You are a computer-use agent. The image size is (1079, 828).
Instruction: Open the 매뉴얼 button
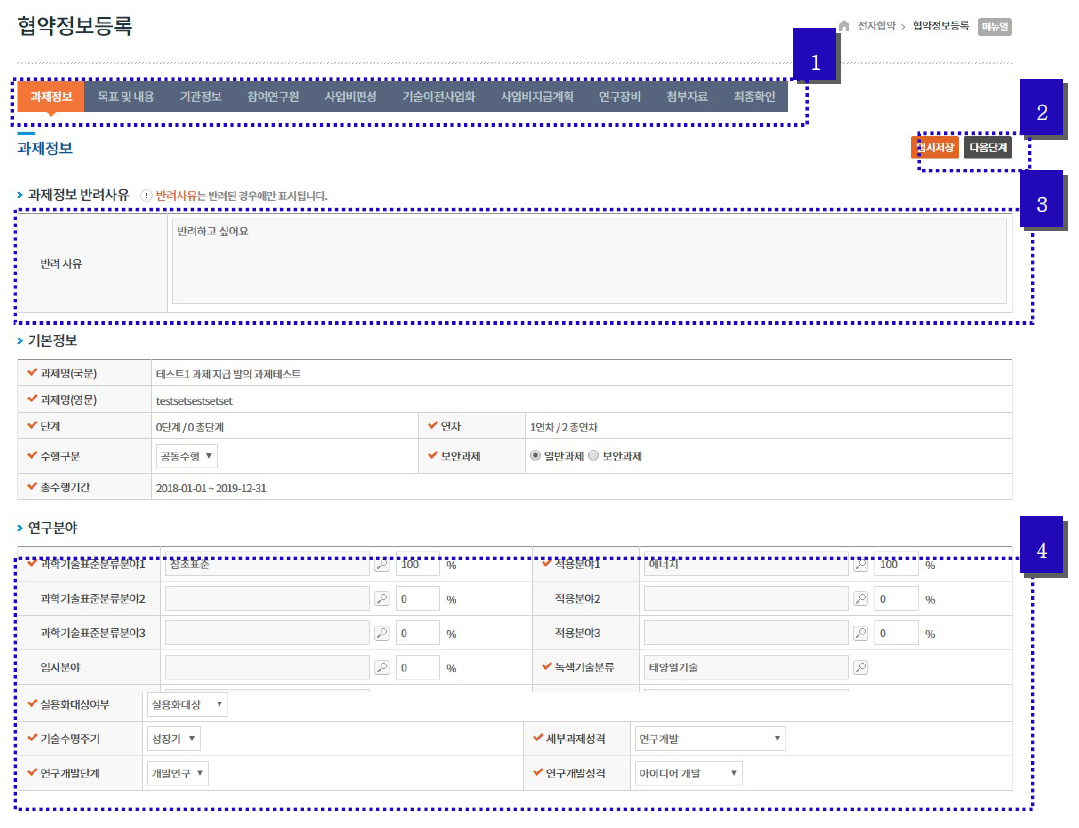995,27
